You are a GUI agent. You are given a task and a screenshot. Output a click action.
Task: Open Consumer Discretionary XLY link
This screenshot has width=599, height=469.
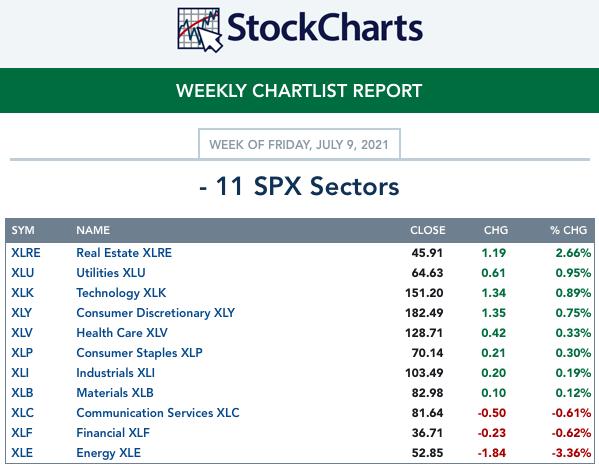tap(155, 313)
